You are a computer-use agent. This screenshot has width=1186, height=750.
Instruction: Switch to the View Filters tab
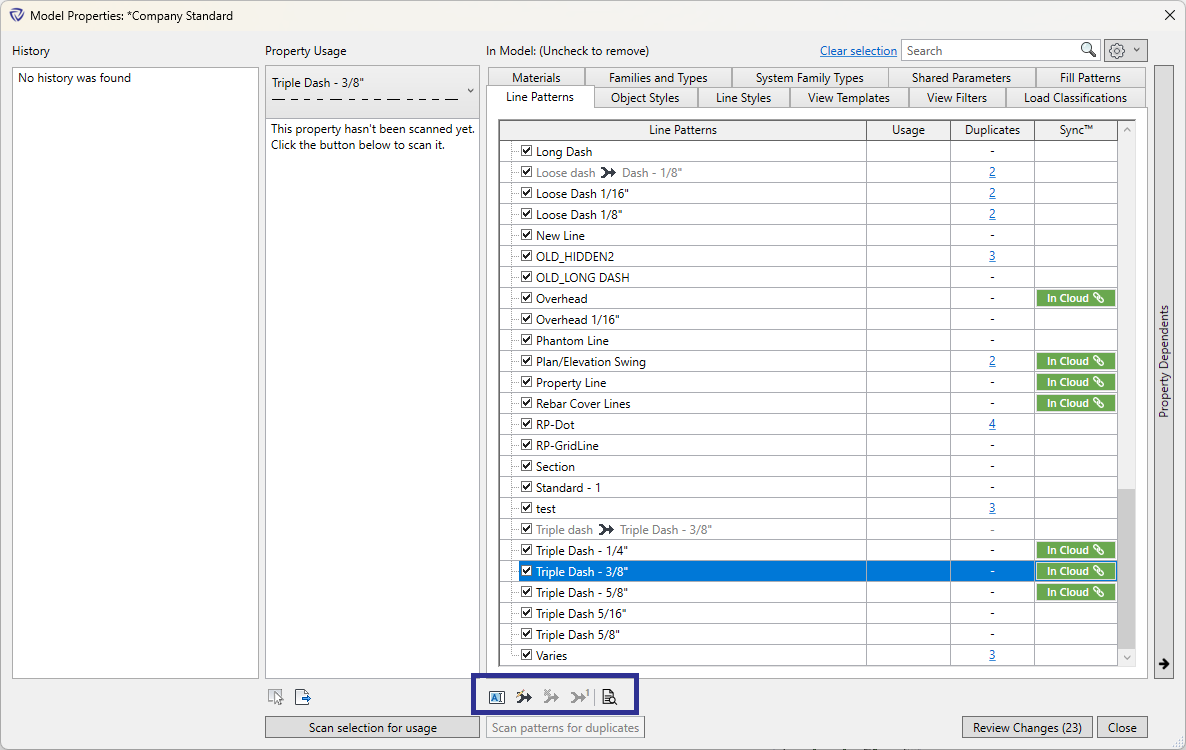957,98
